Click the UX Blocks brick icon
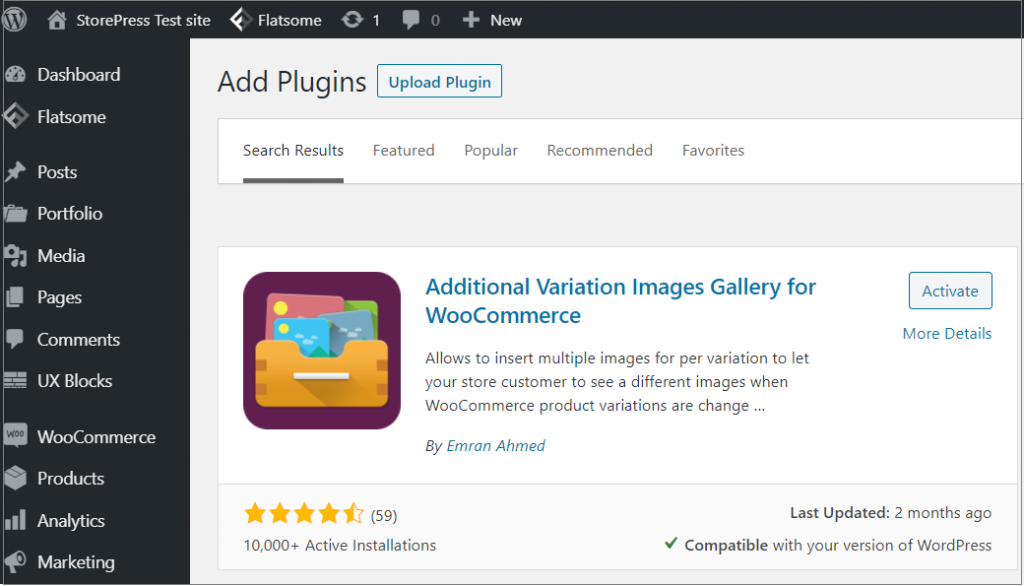 (x=16, y=381)
